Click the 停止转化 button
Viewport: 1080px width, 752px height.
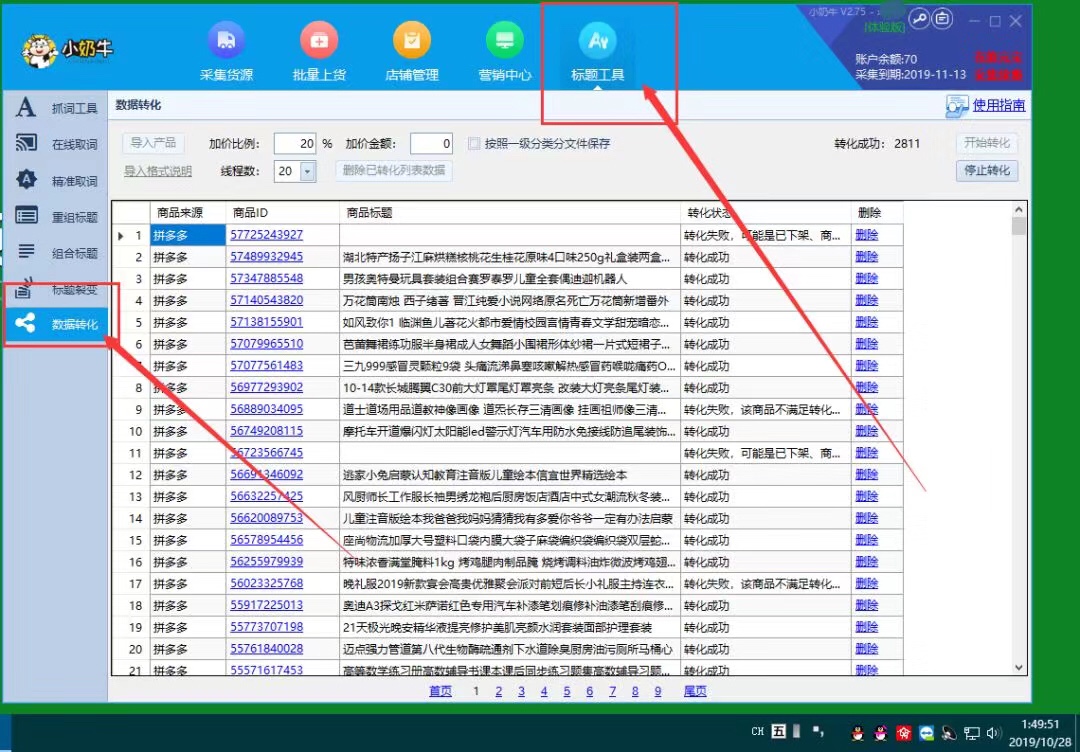(x=986, y=170)
